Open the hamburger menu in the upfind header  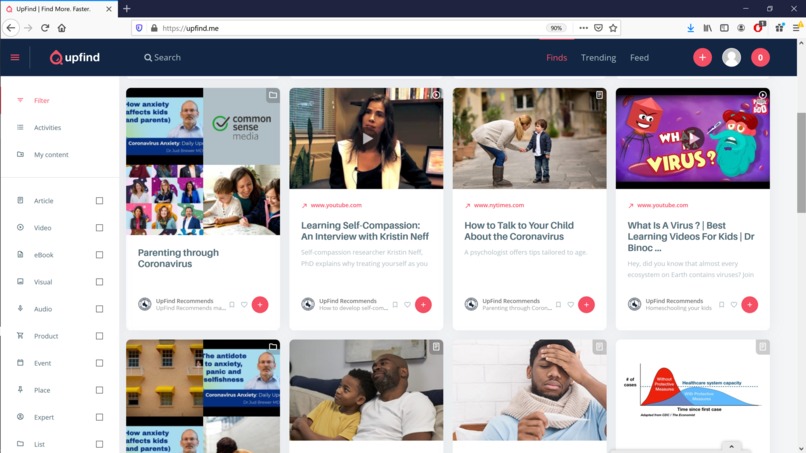click(x=15, y=57)
